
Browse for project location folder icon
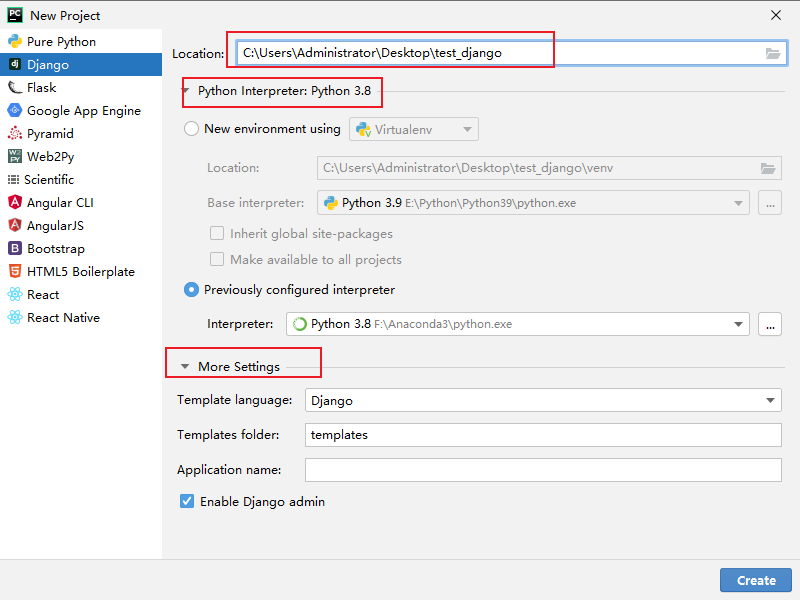pos(773,53)
